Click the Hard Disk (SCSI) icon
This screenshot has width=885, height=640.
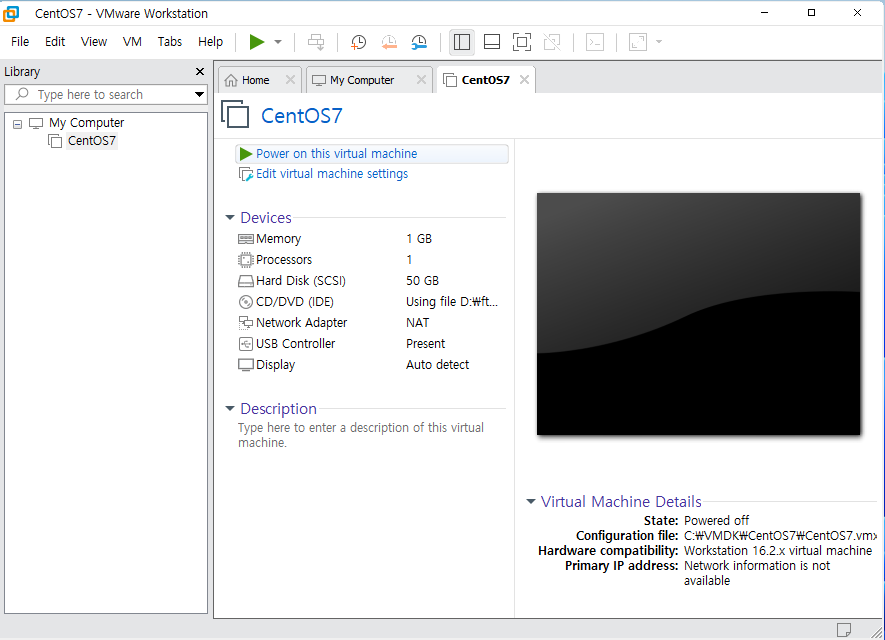click(246, 280)
